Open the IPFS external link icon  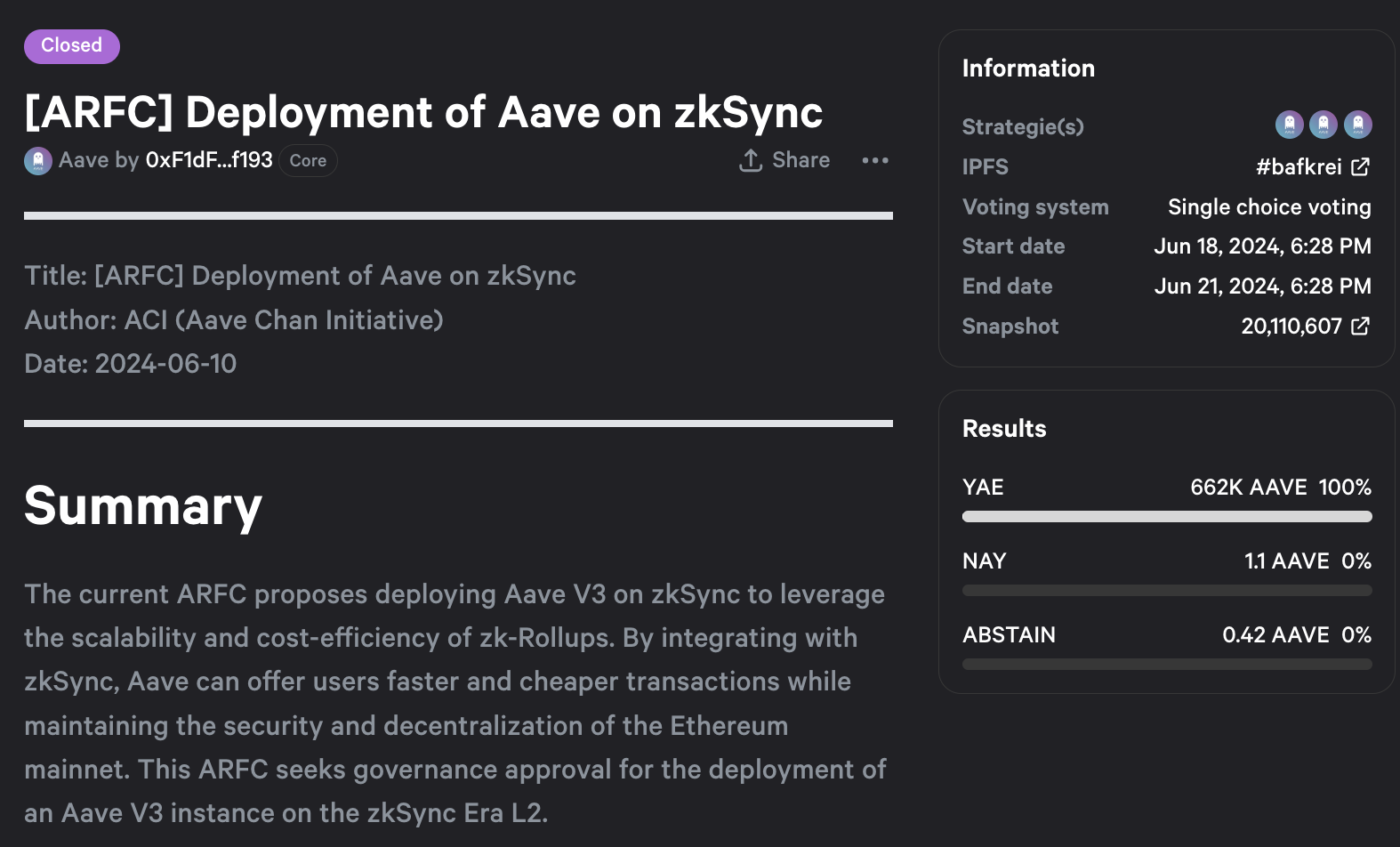click(x=1360, y=166)
